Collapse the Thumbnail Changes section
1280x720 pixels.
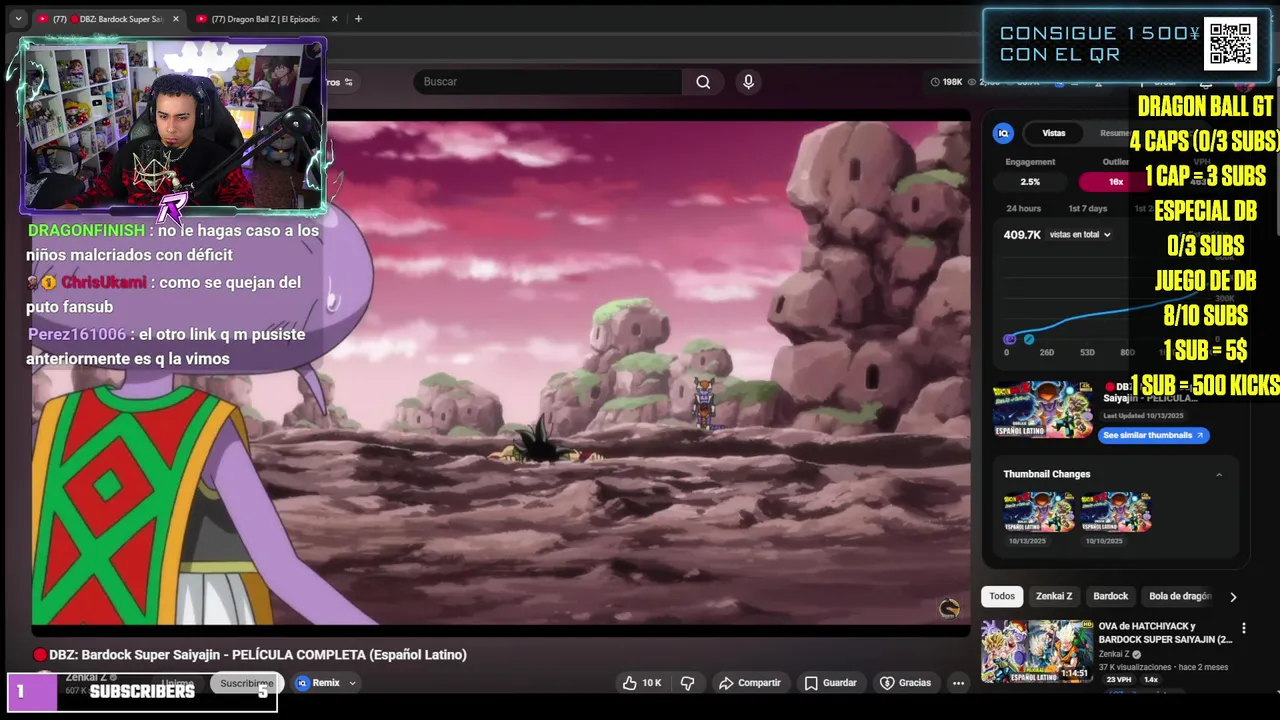1218,474
